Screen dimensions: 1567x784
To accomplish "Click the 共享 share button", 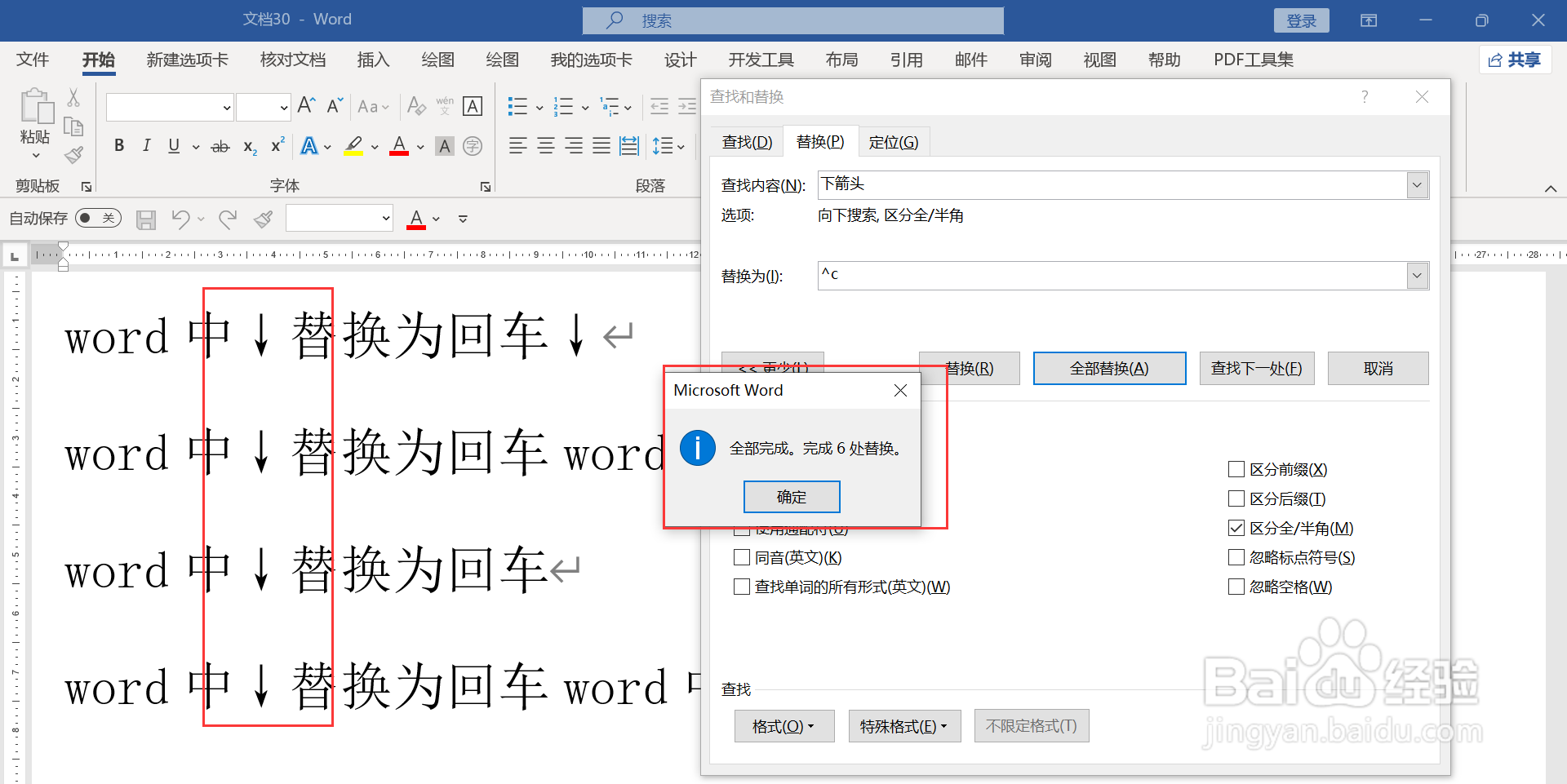I will point(1516,60).
